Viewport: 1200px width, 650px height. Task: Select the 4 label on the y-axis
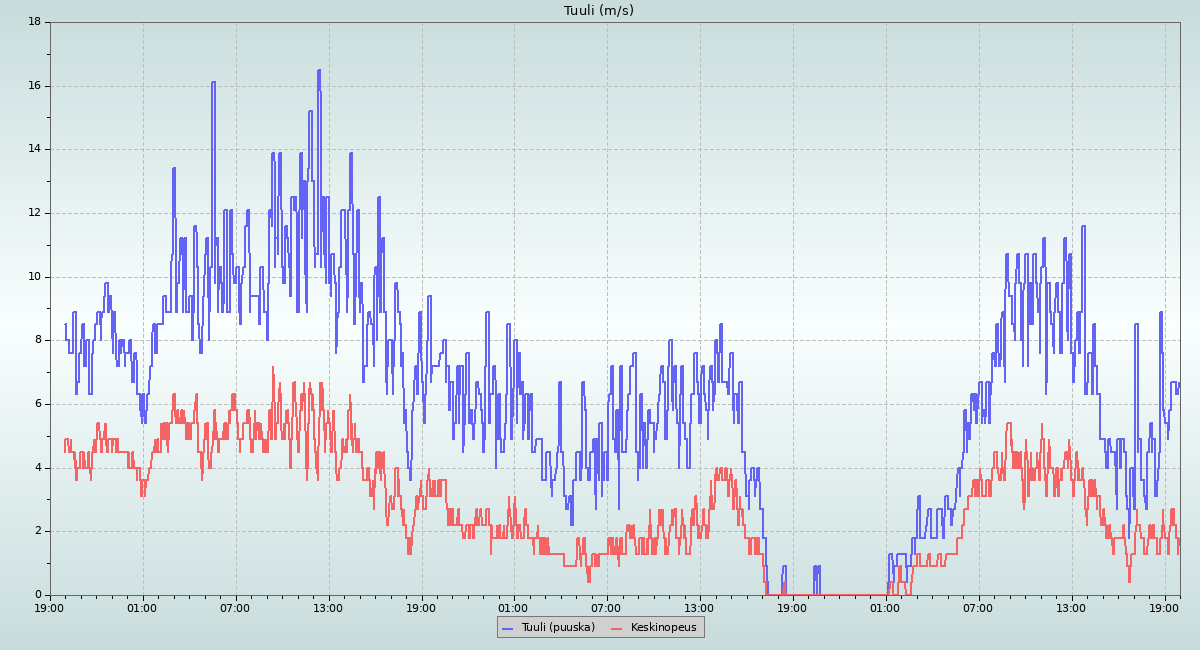(x=37, y=468)
